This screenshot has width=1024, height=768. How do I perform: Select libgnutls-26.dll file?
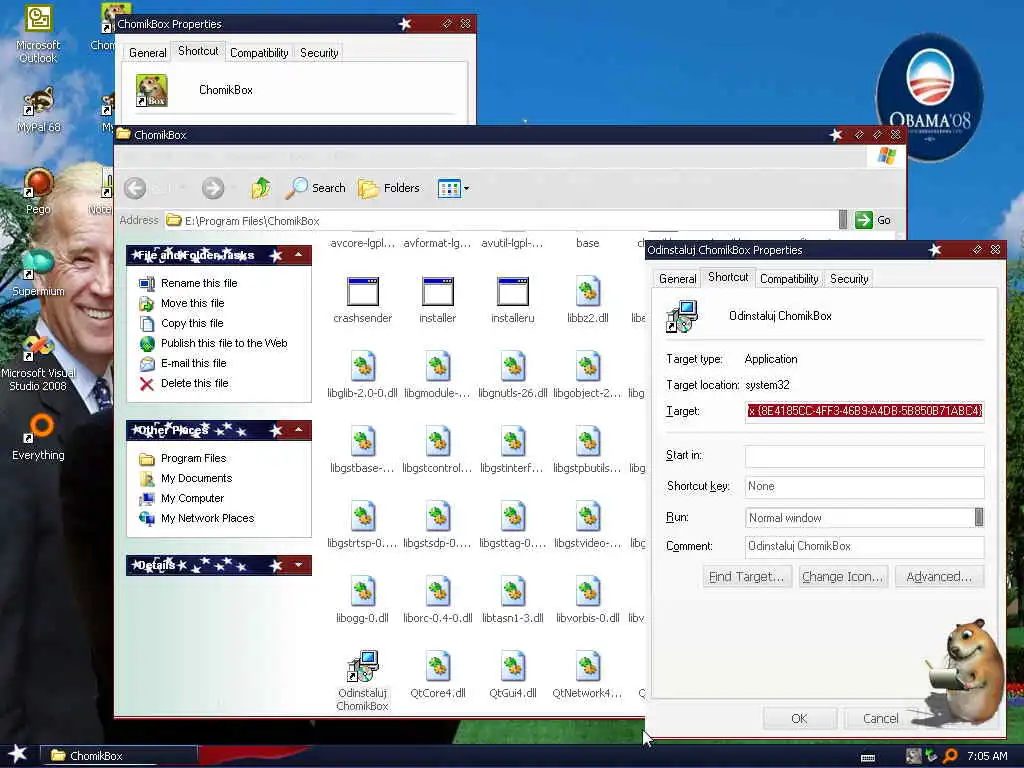[x=513, y=375]
